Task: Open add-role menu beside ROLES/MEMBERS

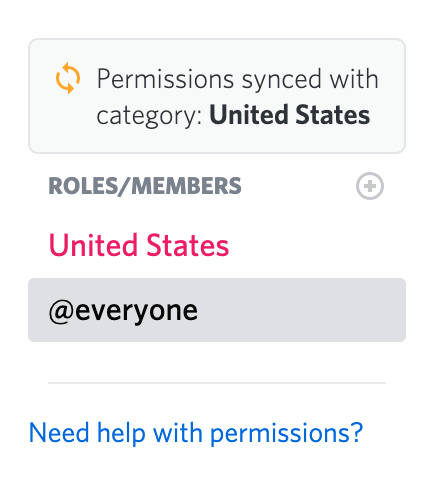Action: coord(370,186)
